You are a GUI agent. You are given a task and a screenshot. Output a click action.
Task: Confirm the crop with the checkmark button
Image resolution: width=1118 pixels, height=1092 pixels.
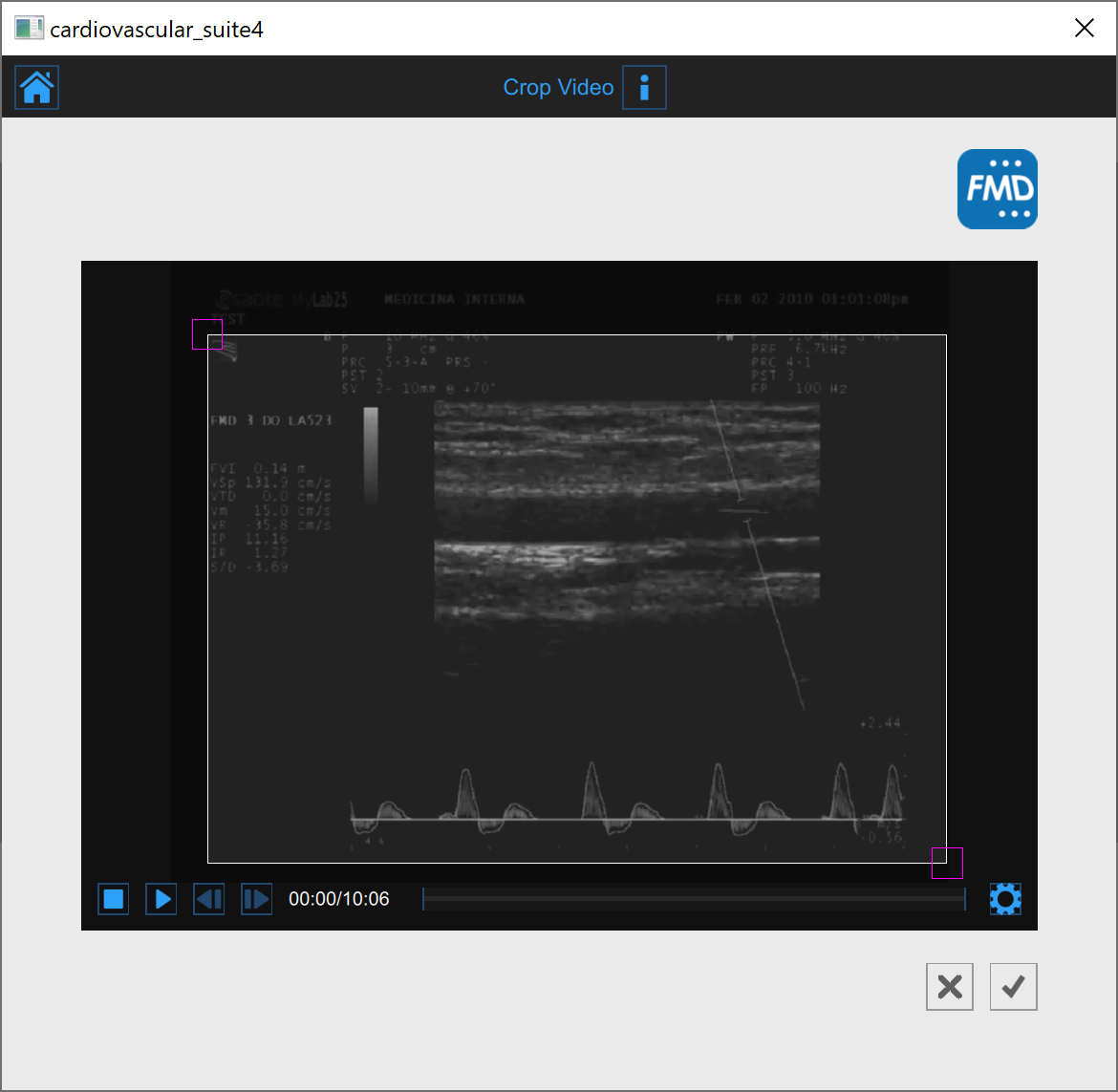point(1013,987)
